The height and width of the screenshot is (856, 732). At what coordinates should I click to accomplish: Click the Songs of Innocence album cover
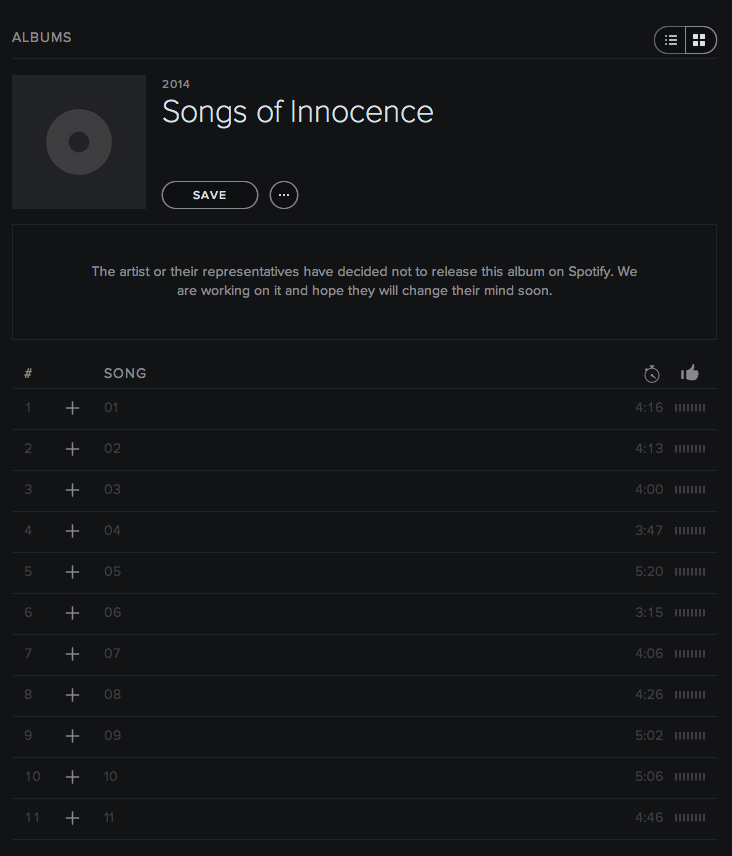79,142
